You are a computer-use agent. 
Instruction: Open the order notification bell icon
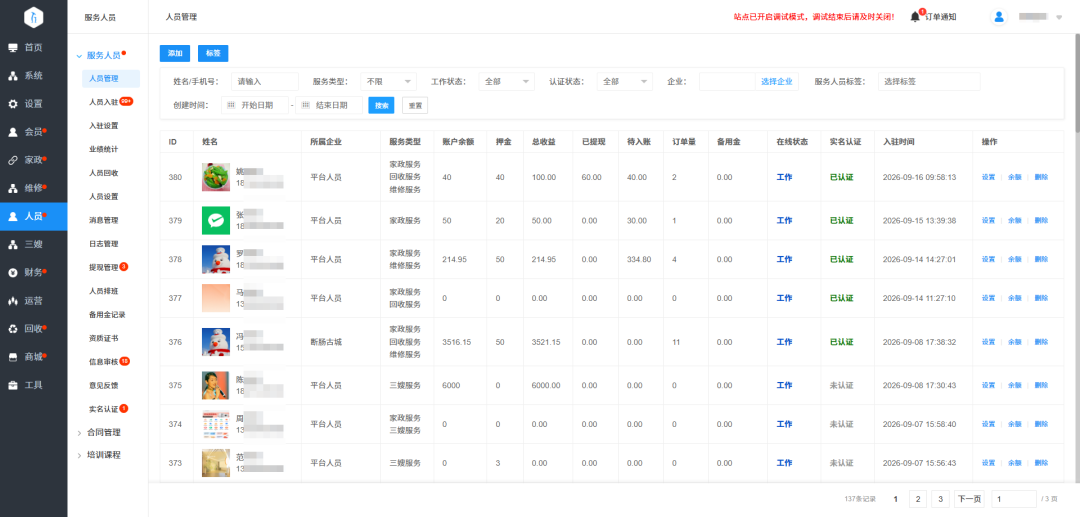[915, 17]
